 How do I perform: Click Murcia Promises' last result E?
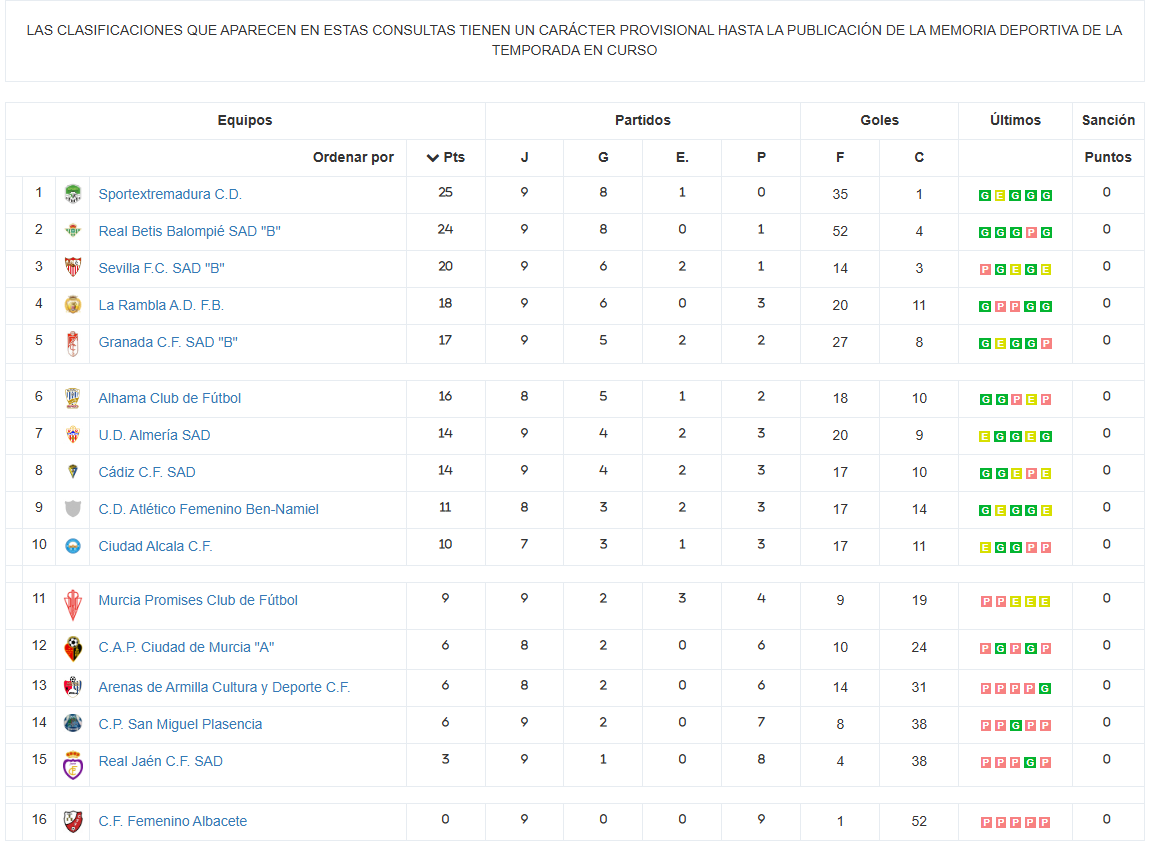point(1045,602)
